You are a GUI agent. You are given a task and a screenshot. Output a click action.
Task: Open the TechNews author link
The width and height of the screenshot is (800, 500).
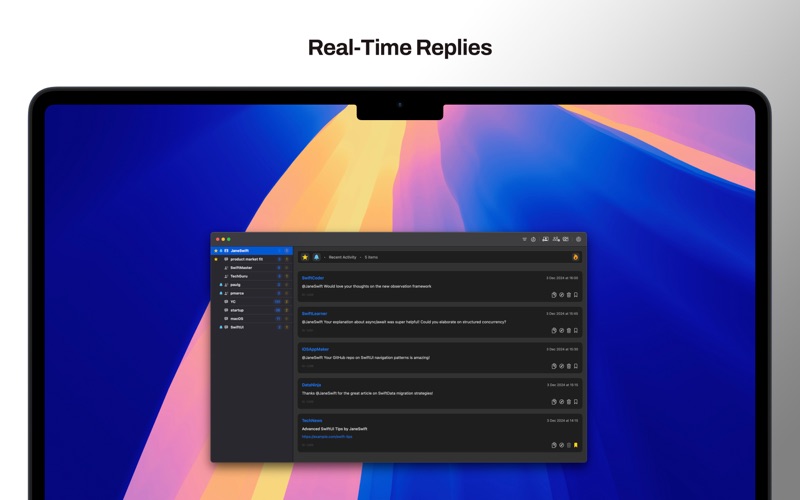(x=312, y=421)
